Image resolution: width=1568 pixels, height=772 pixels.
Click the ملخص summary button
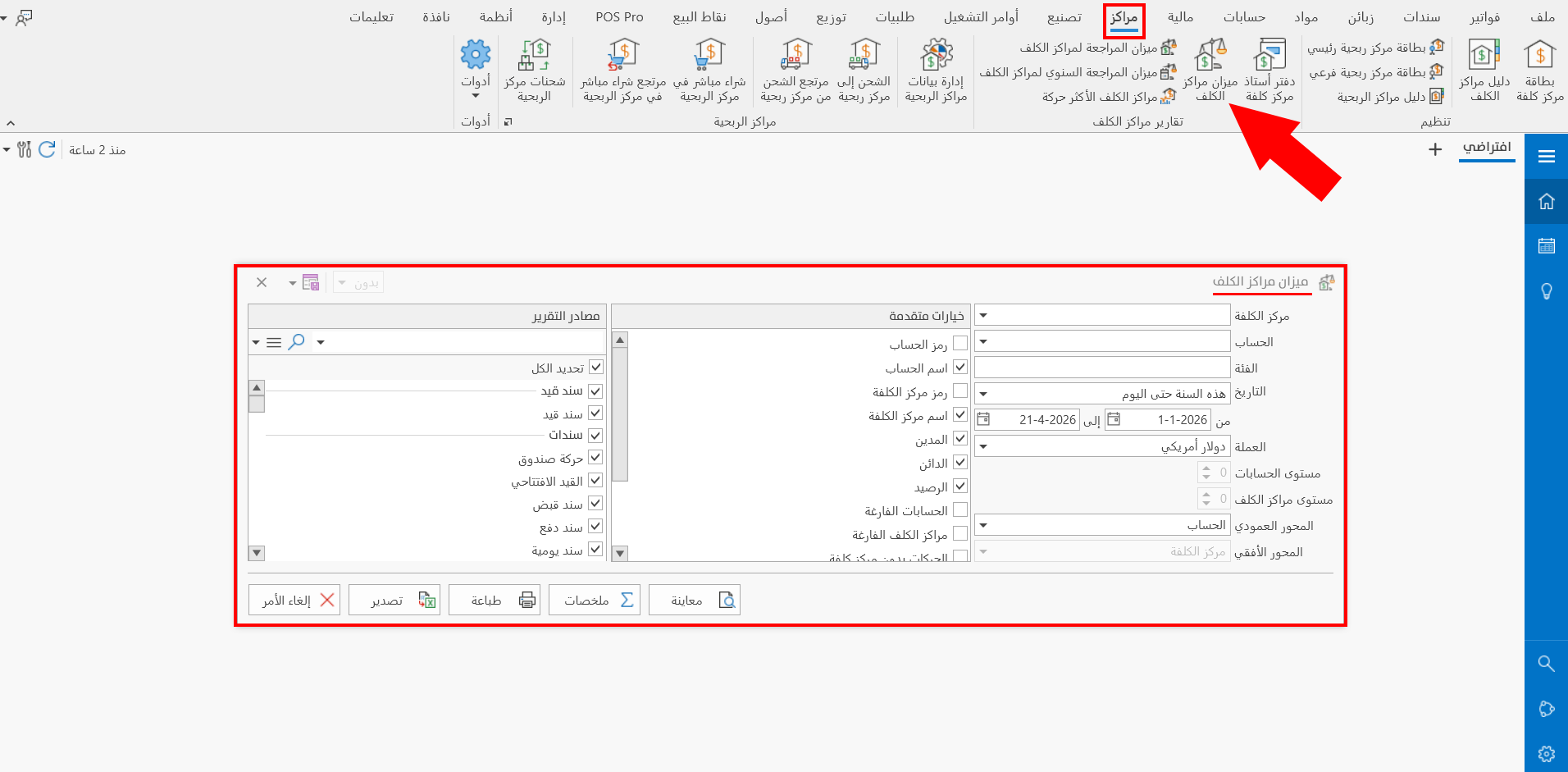(x=595, y=600)
